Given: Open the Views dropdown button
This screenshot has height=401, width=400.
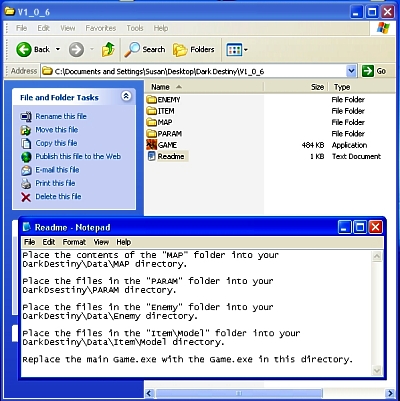Looking at the screenshot, I should 237,50.
